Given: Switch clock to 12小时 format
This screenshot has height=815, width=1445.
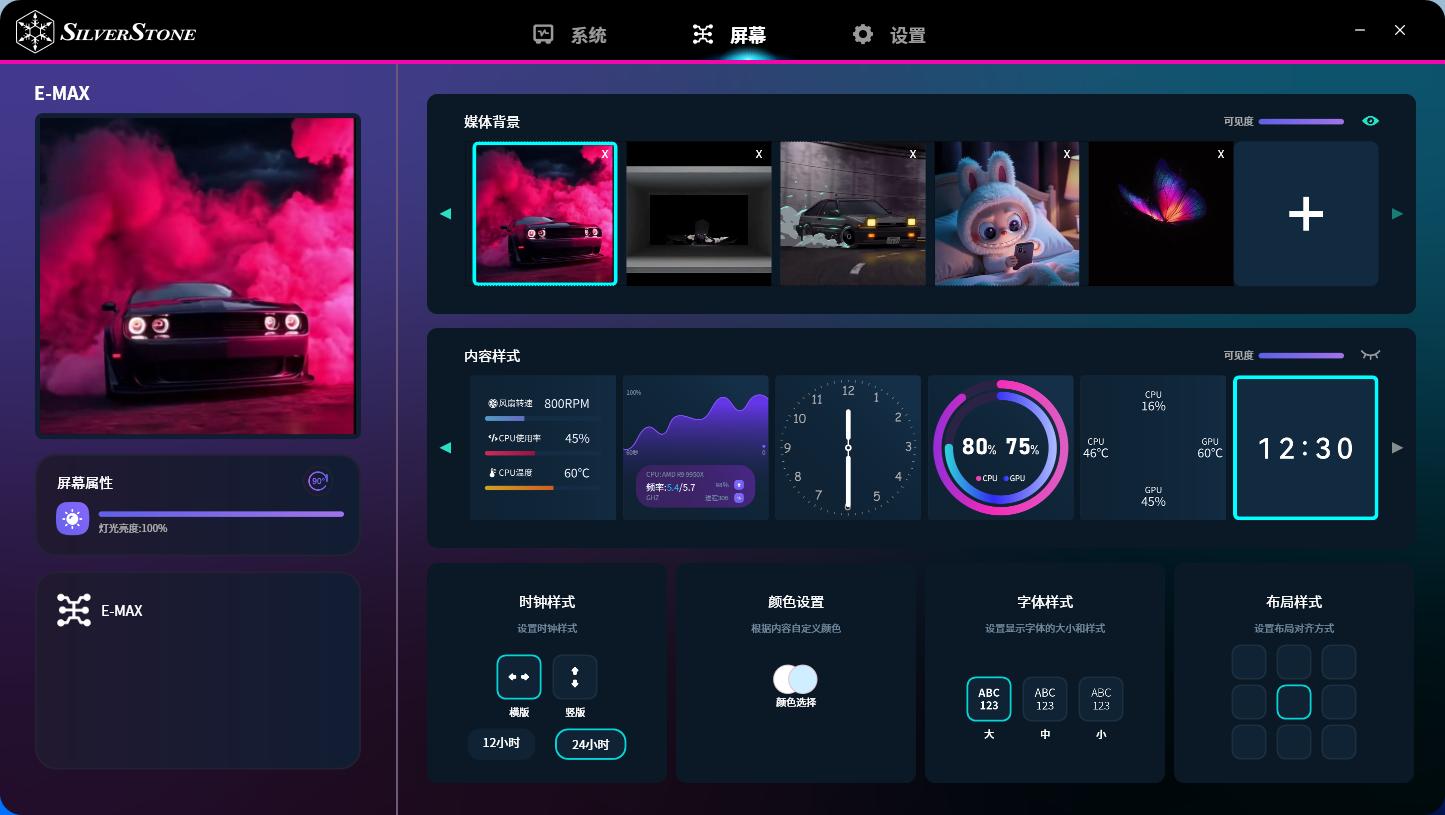Looking at the screenshot, I should pos(501,744).
